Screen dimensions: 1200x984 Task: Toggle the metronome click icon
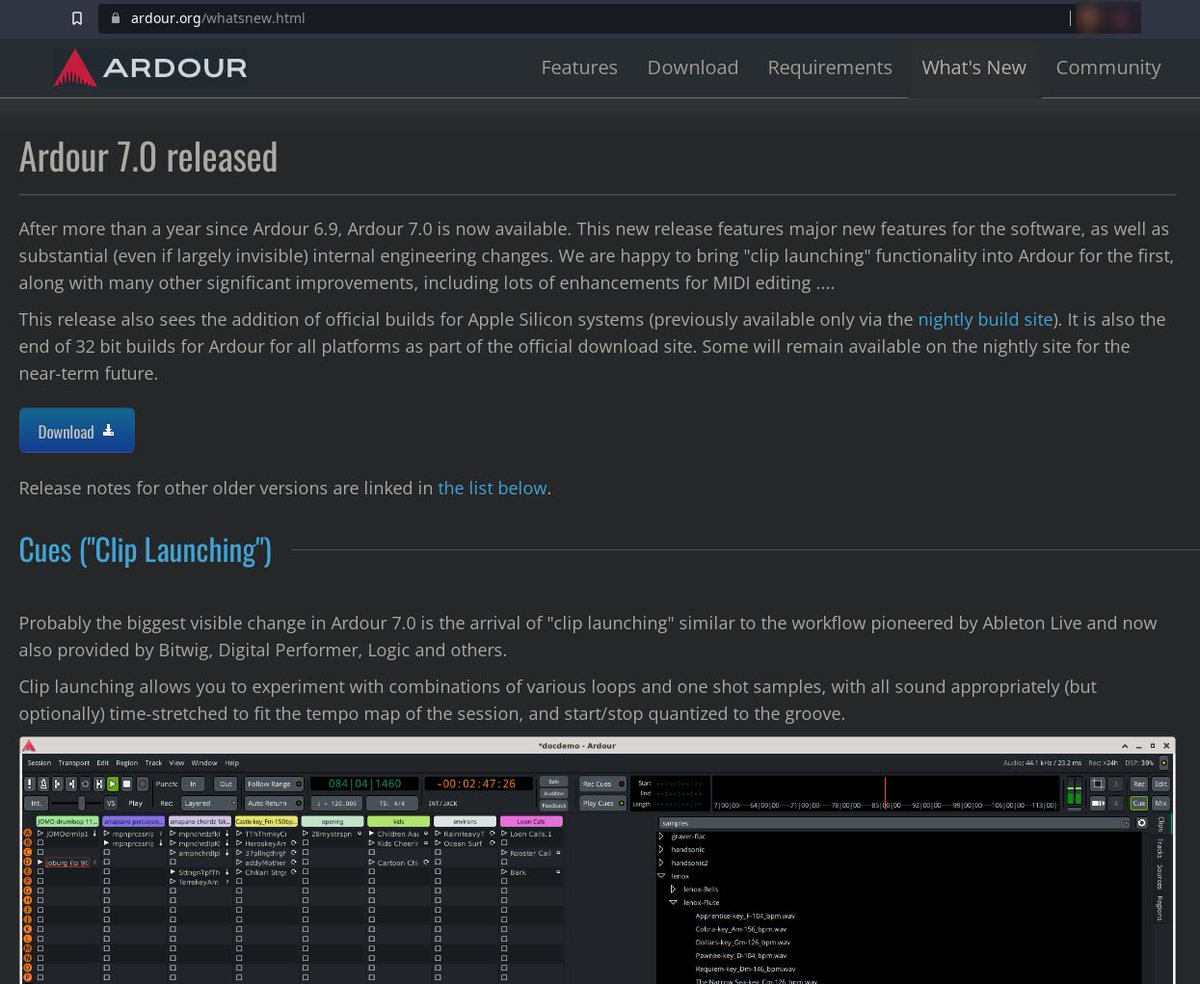44,784
